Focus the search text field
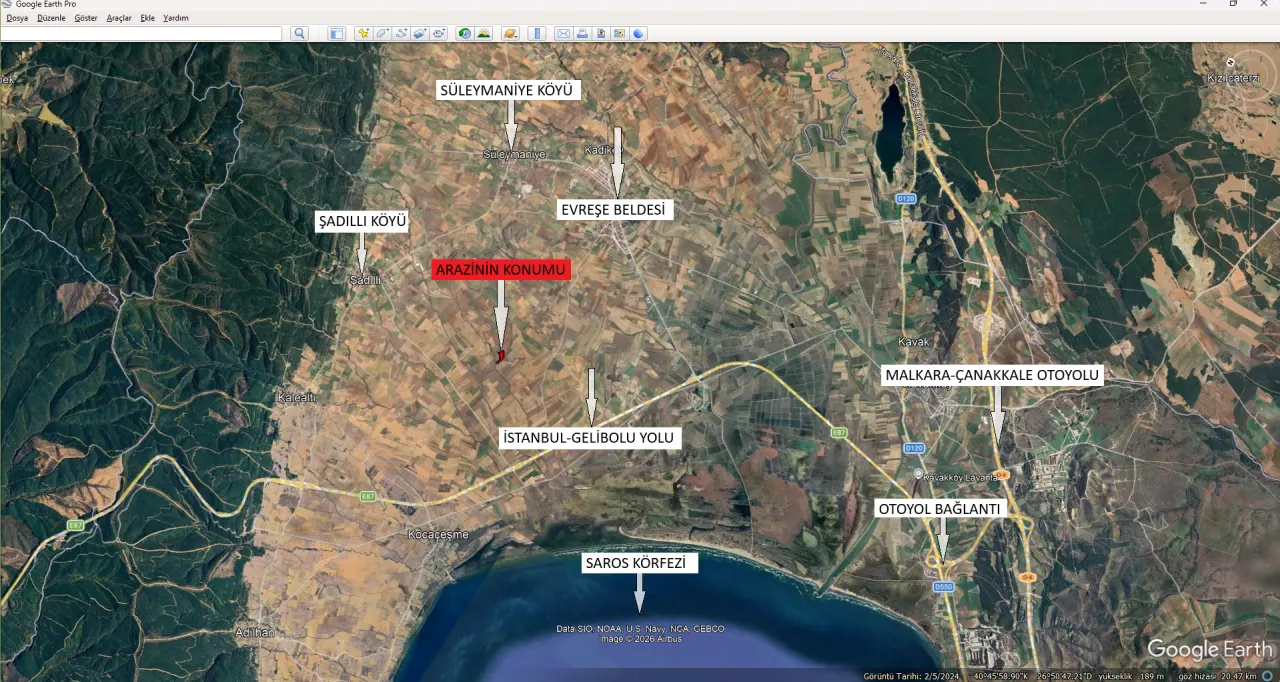1280x682 pixels. point(141,33)
